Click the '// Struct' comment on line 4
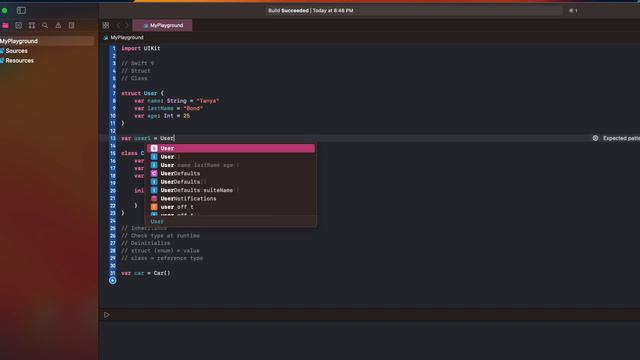The image size is (640, 360). 136,71
